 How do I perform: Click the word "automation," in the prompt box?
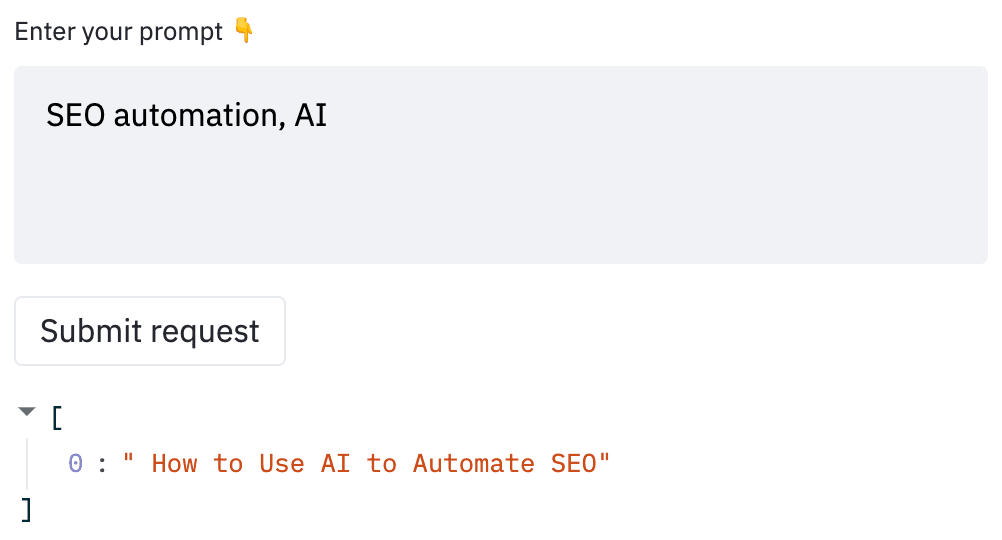click(199, 116)
